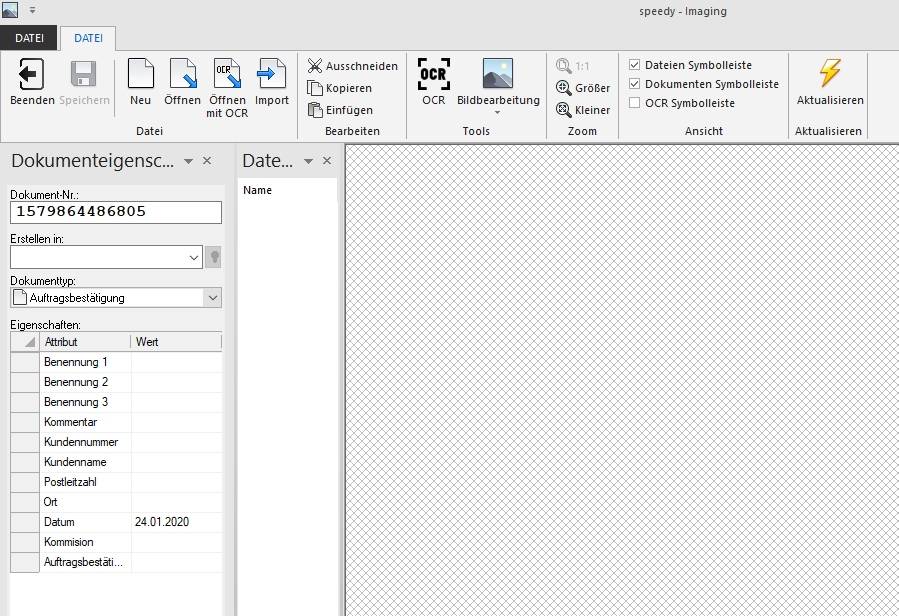The height and width of the screenshot is (616, 899).
Task: Enable OCR Symbolleiste checkbox
Action: pos(635,103)
